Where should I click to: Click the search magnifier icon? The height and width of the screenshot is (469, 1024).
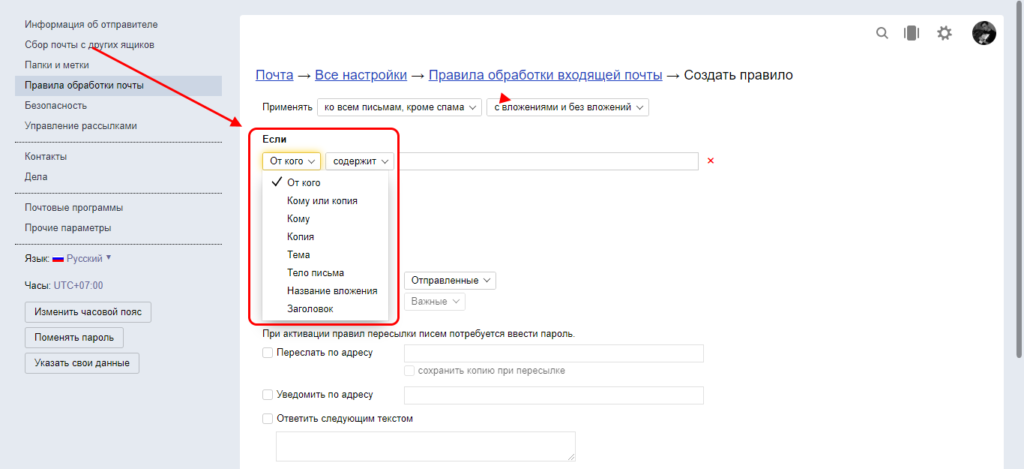click(x=882, y=33)
